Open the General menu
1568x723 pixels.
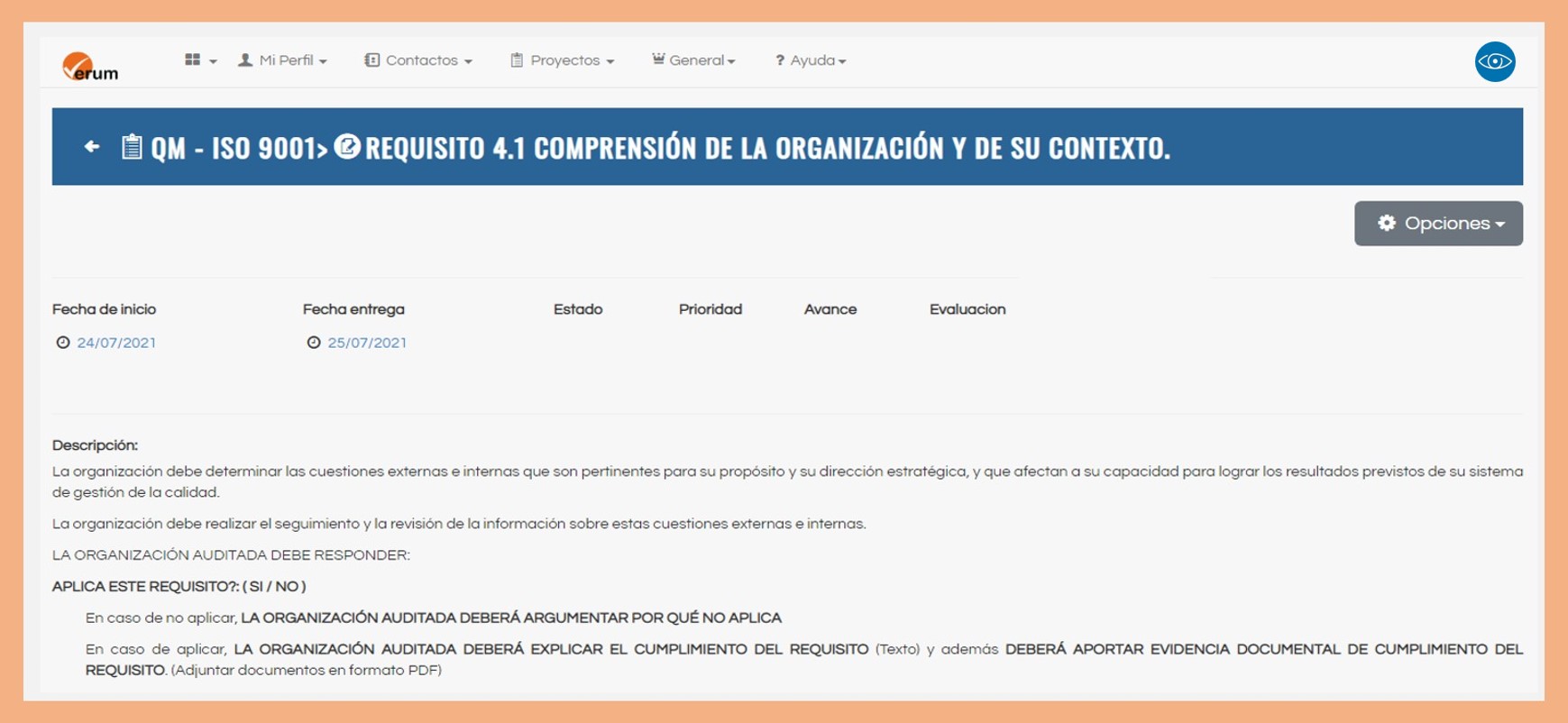[x=694, y=60]
